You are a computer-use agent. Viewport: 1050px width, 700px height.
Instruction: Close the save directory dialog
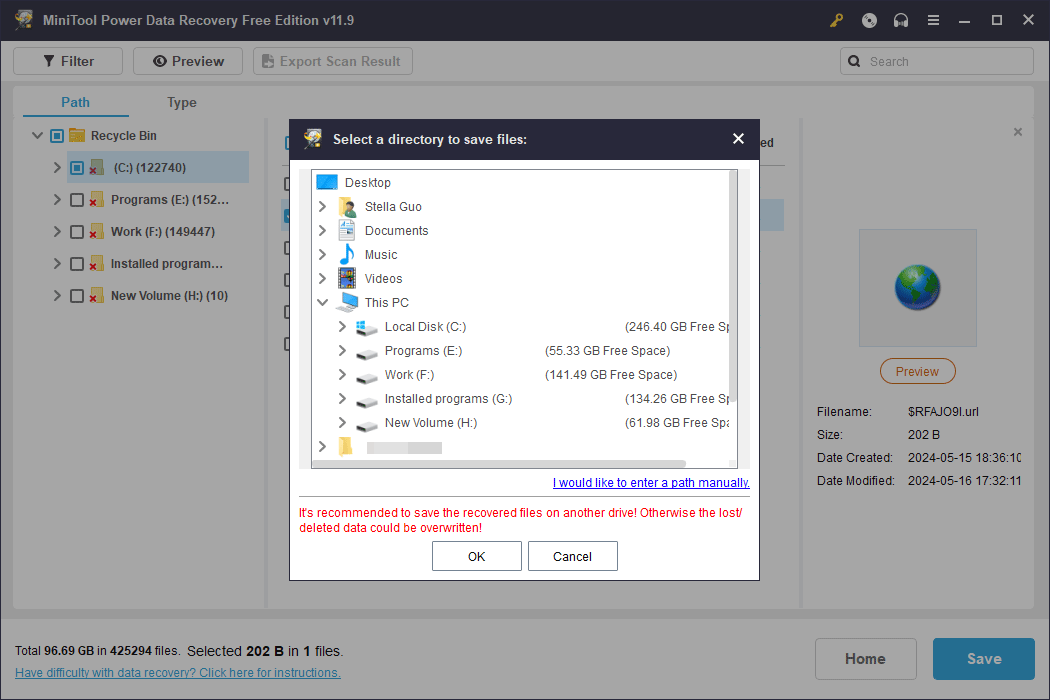(738, 139)
